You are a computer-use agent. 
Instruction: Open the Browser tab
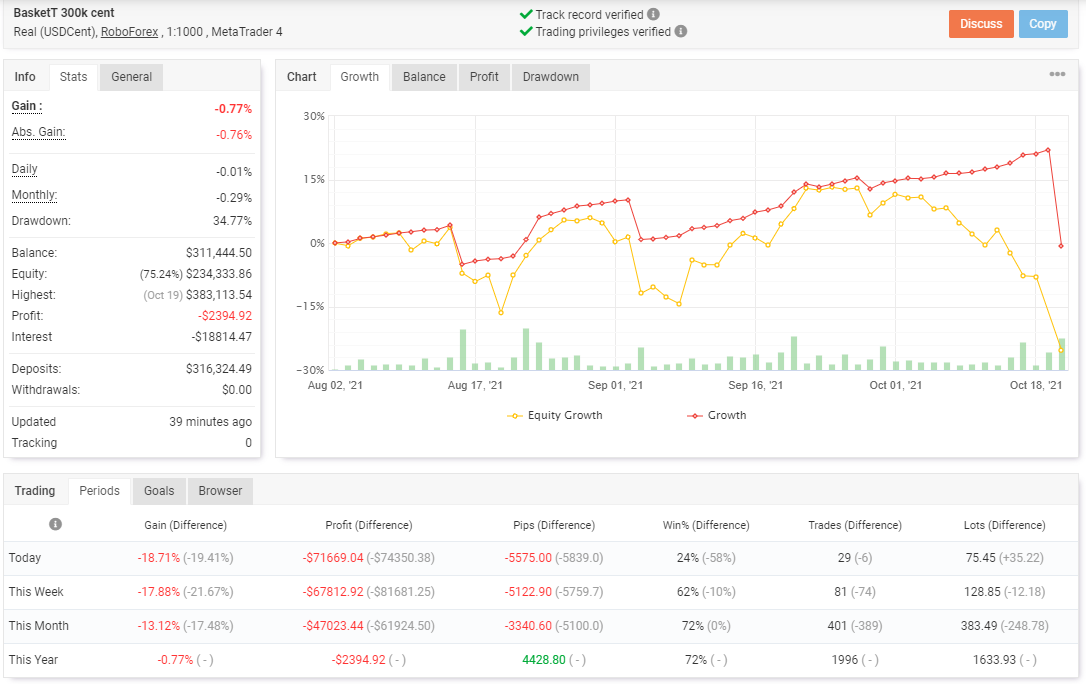pyautogui.click(x=220, y=491)
